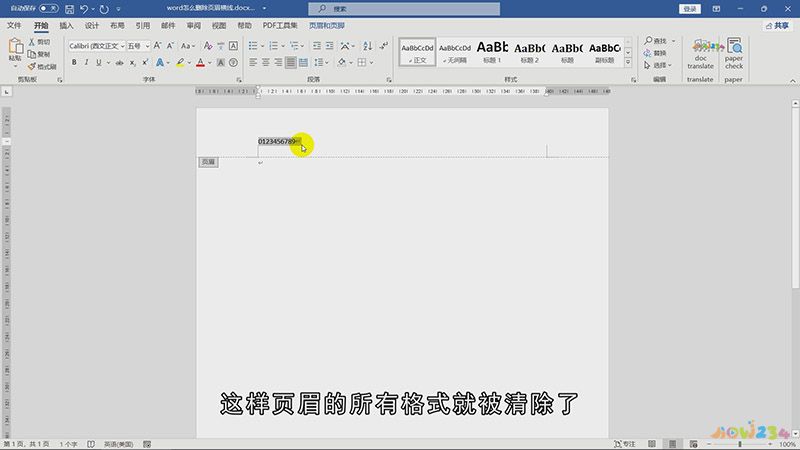This screenshot has width=800, height=450.
Task: Expand the numbering list dropdown arrow
Action: click(x=283, y=46)
